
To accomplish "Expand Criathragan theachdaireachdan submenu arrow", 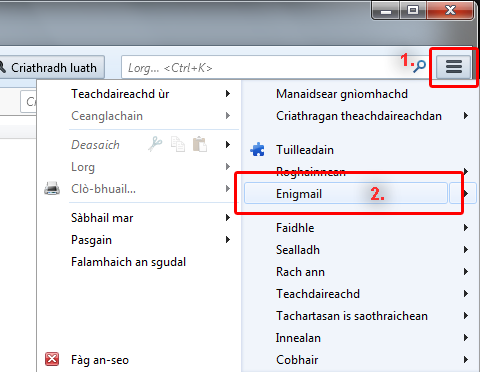I will (466, 116).
